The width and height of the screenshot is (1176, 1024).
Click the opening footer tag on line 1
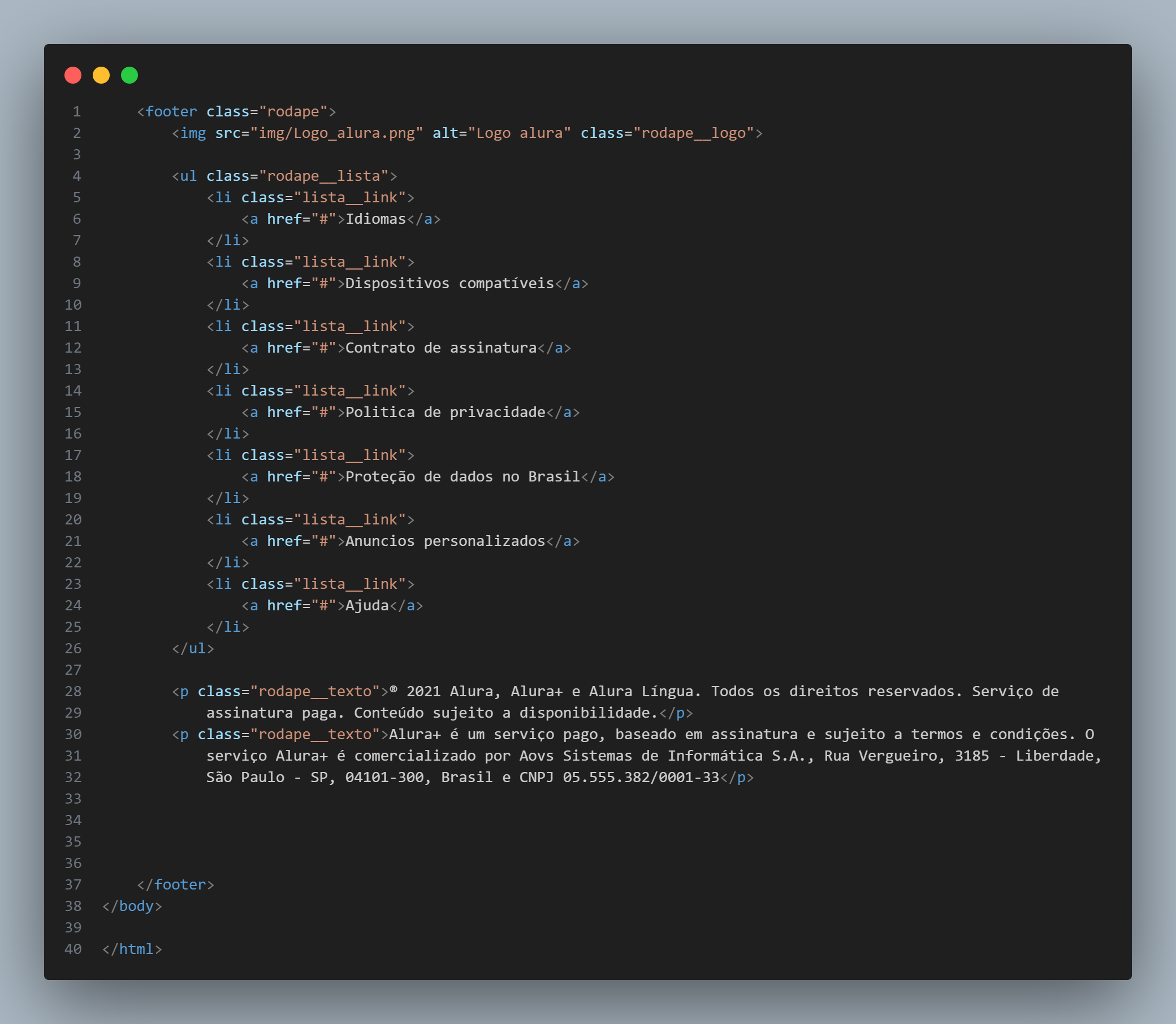pyautogui.click(x=237, y=111)
